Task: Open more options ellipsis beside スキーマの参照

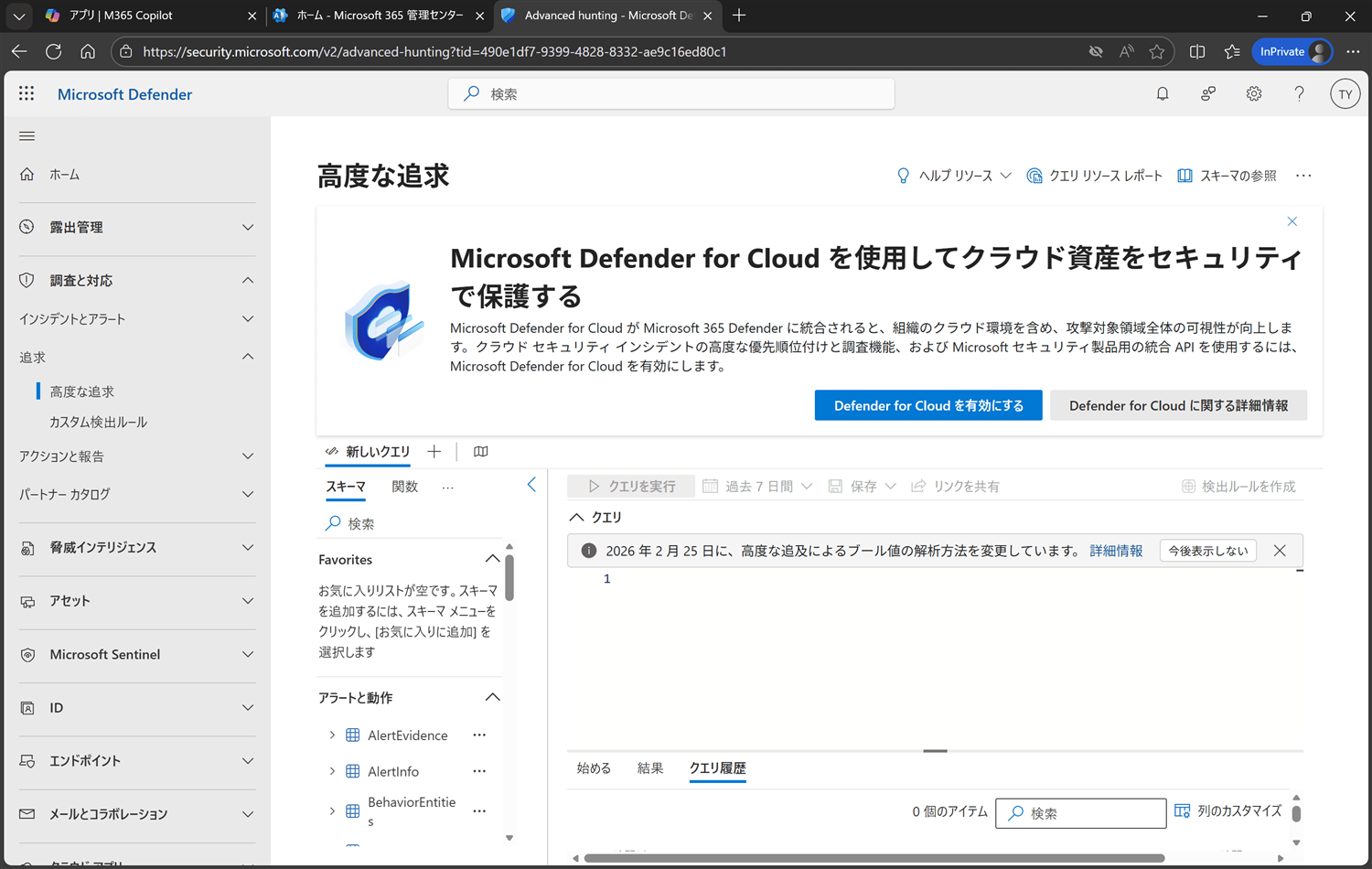Action: 1303,176
